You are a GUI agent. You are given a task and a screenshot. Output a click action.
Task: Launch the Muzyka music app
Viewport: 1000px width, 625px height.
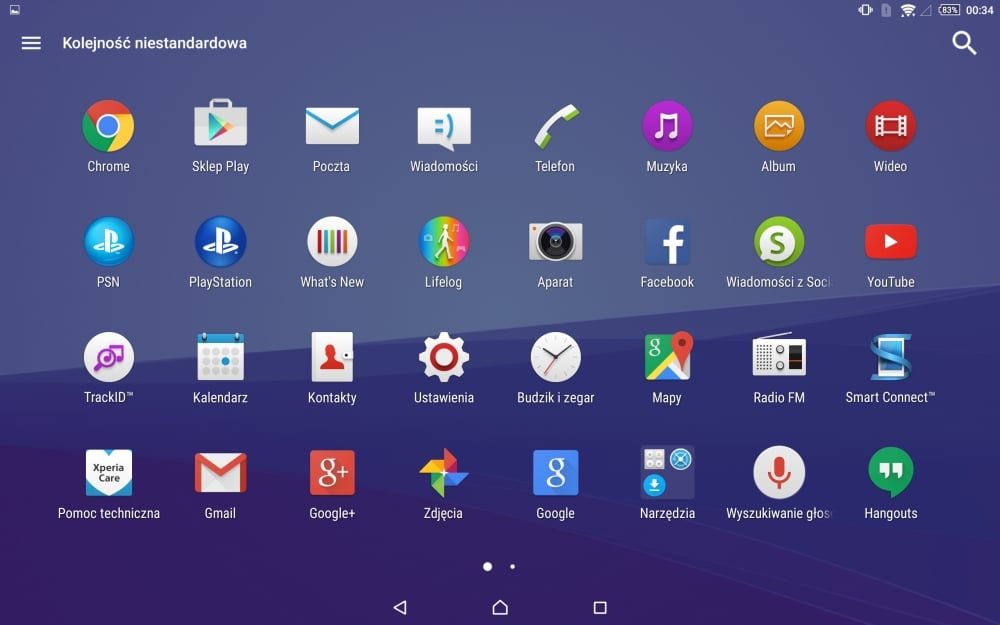point(667,126)
